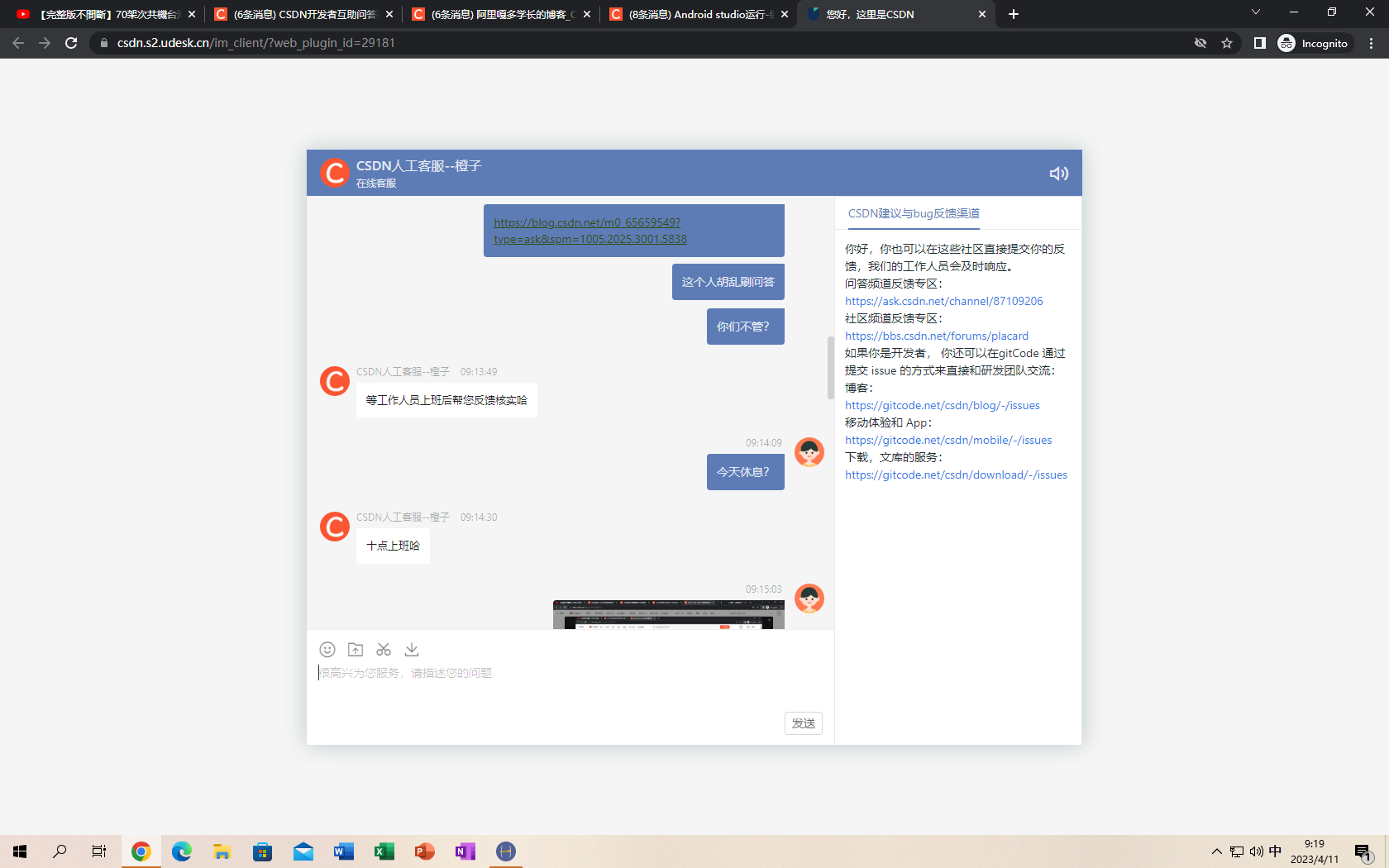This screenshot has width=1389, height=868.
Task: Expand the tab search dropdown arrow
Action: tap(1255, 12)
